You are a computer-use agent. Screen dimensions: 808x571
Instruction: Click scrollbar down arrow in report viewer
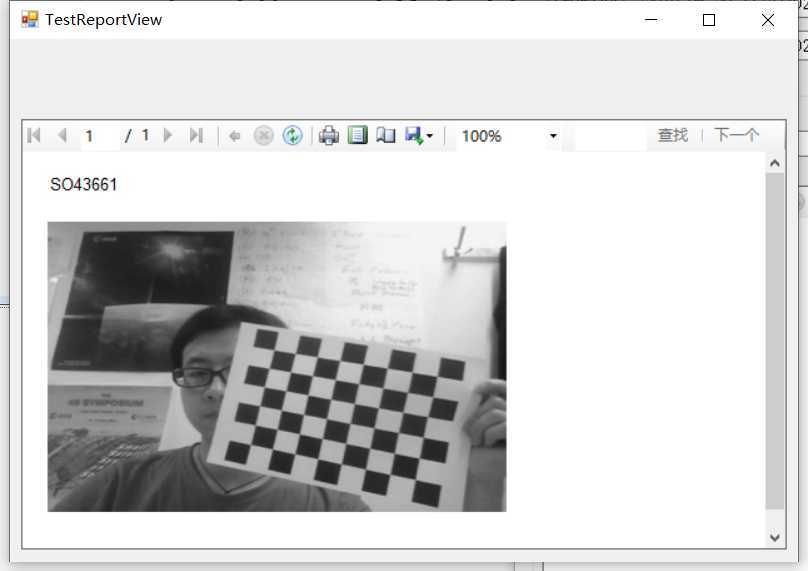tap(775, 538)
